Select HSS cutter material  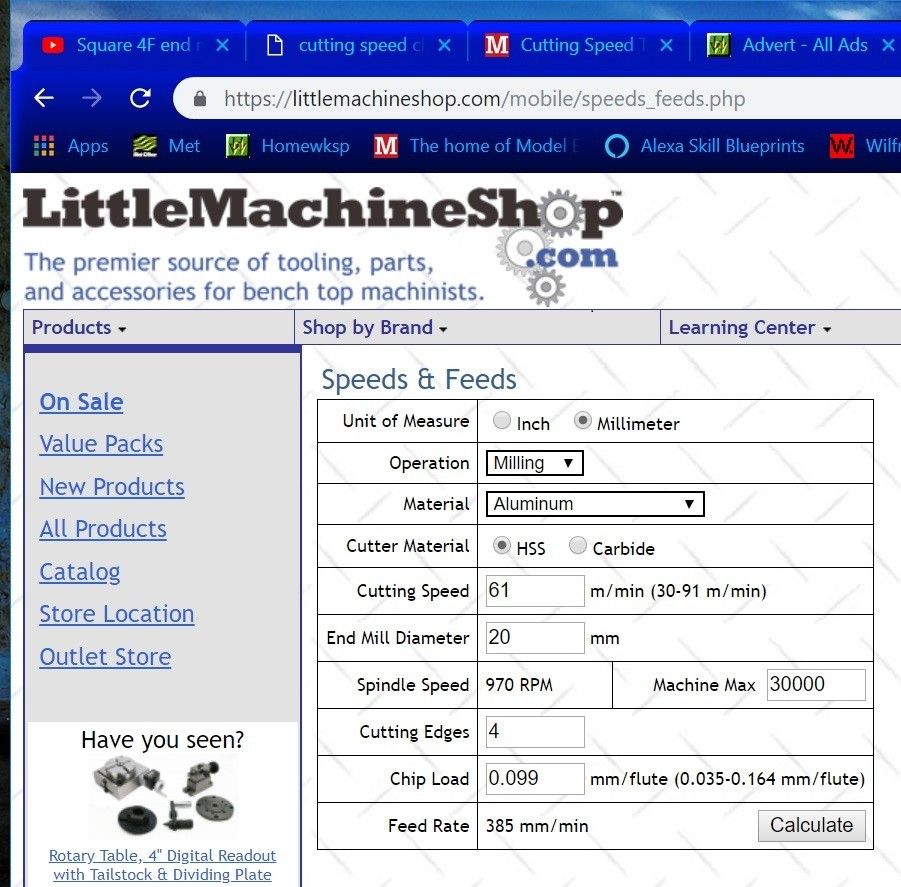pyautogui.click(x=502, y=545)
